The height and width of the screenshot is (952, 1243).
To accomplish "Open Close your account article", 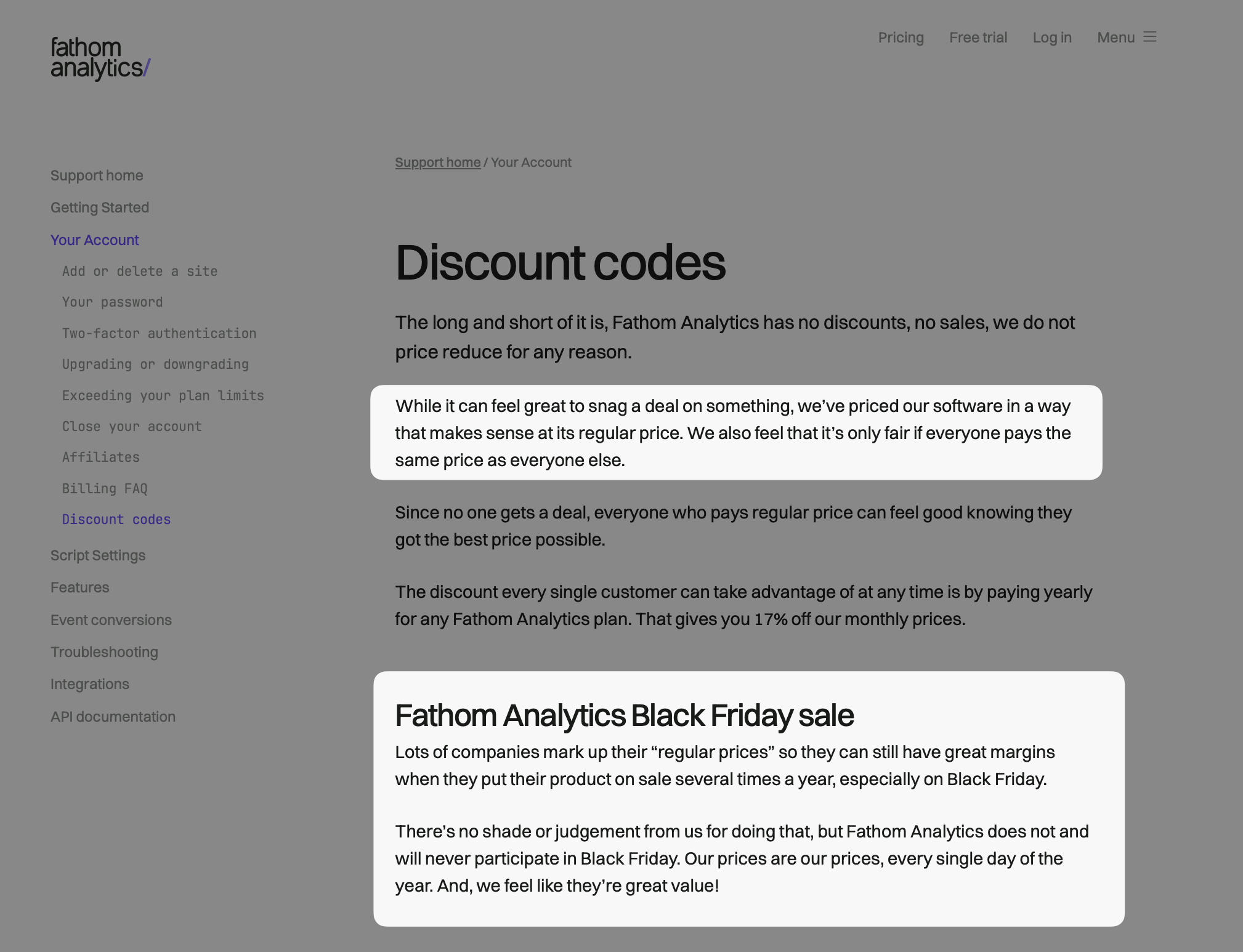I will pos(132,427).
